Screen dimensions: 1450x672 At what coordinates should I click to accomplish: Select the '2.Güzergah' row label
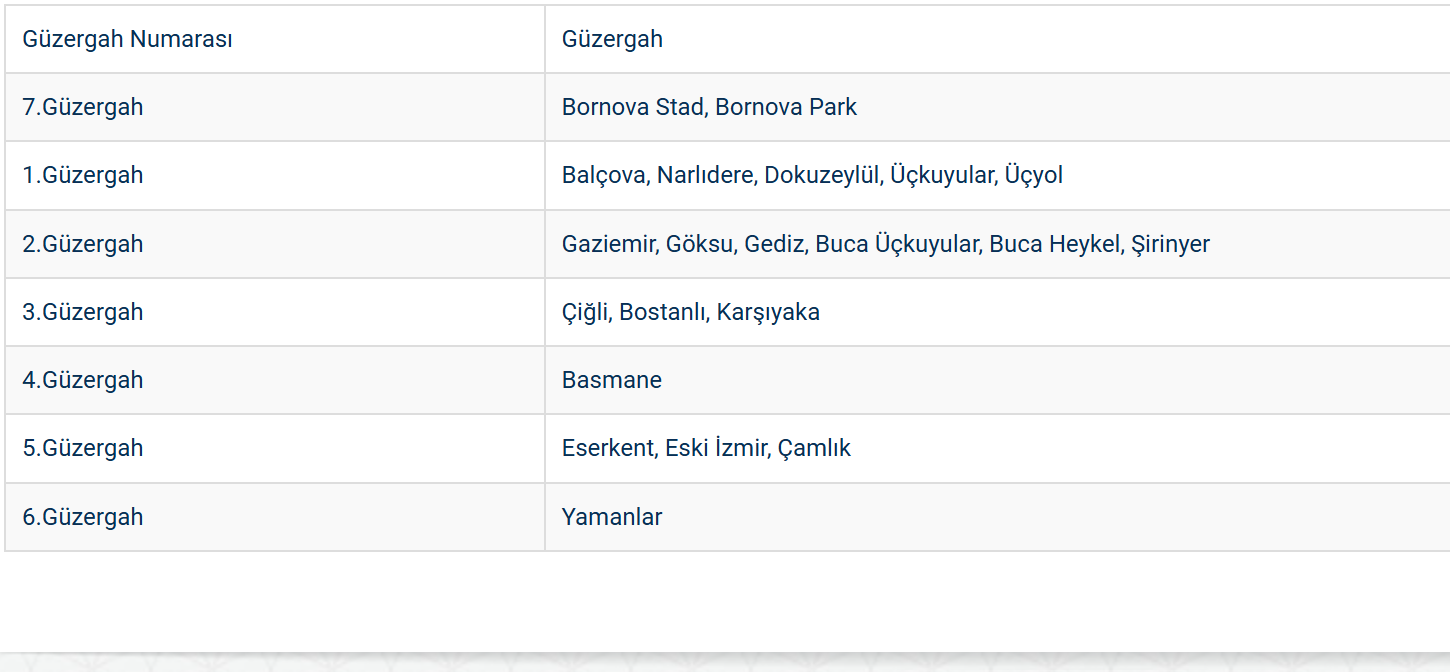pyautogui.click(x=83, y=244)
